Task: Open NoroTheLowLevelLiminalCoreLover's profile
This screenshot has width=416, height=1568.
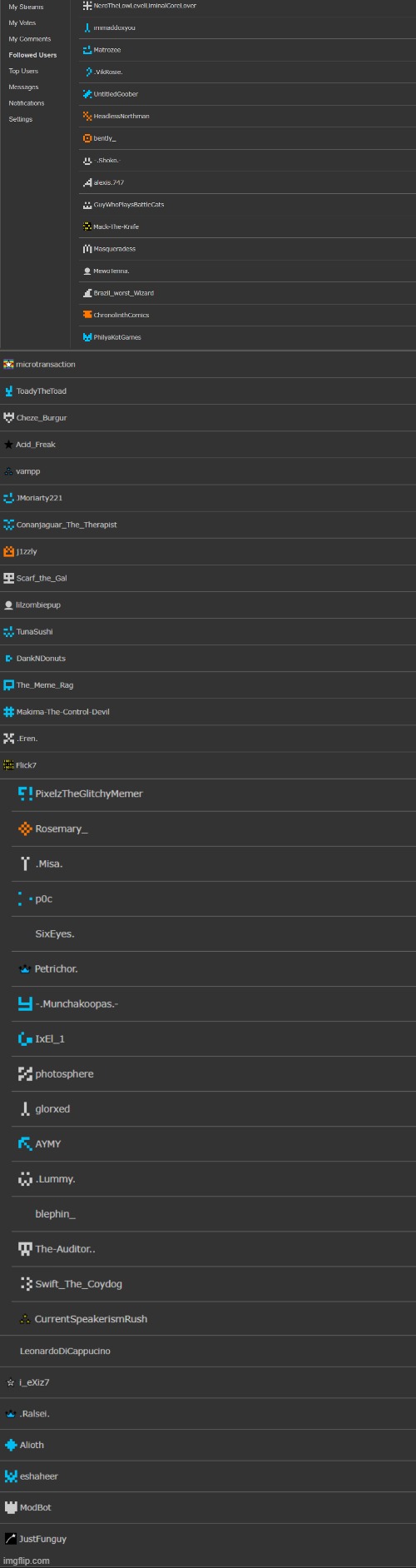Action: point(145,6)
